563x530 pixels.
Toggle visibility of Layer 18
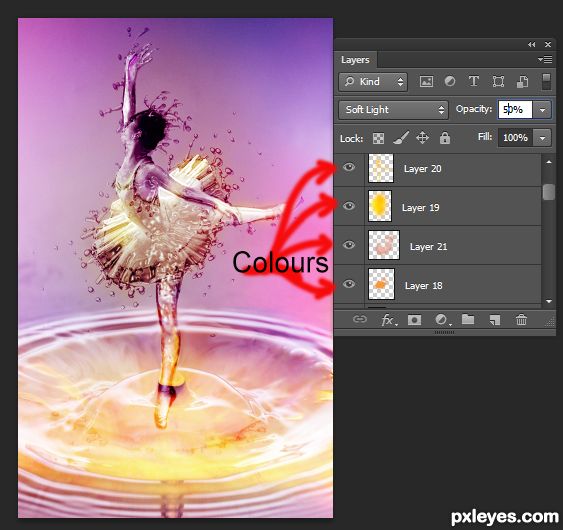[349, 284]
